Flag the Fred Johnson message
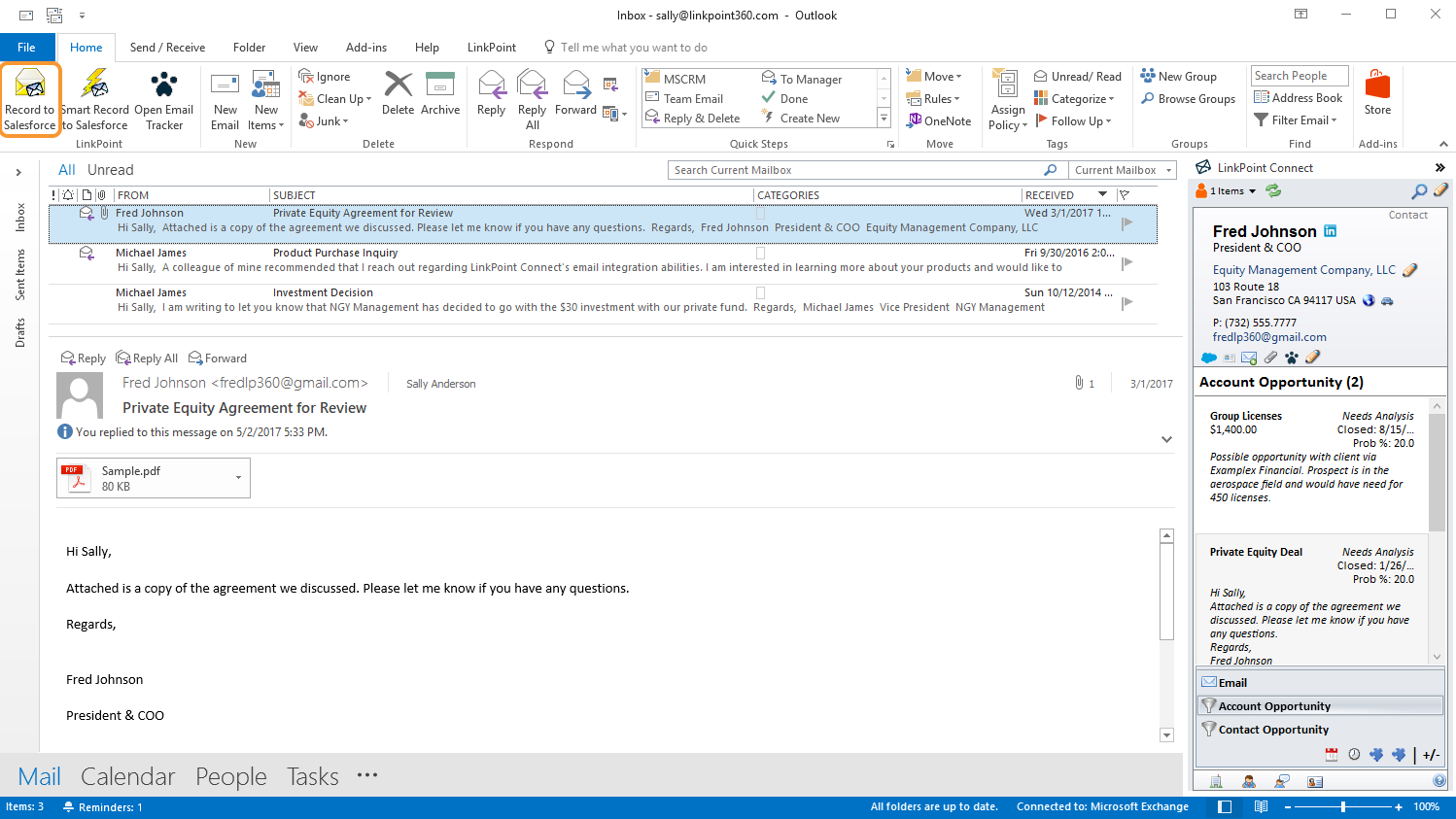The image size is (1456, 819). pyautogui.click(x=1127, y=222)
